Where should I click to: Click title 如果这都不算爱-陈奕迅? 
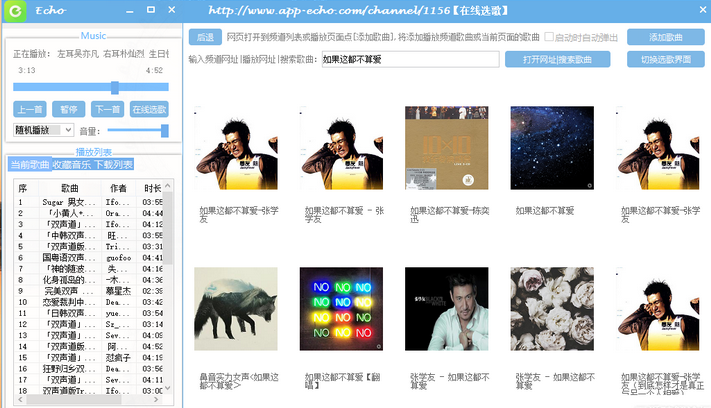[450, 214]
